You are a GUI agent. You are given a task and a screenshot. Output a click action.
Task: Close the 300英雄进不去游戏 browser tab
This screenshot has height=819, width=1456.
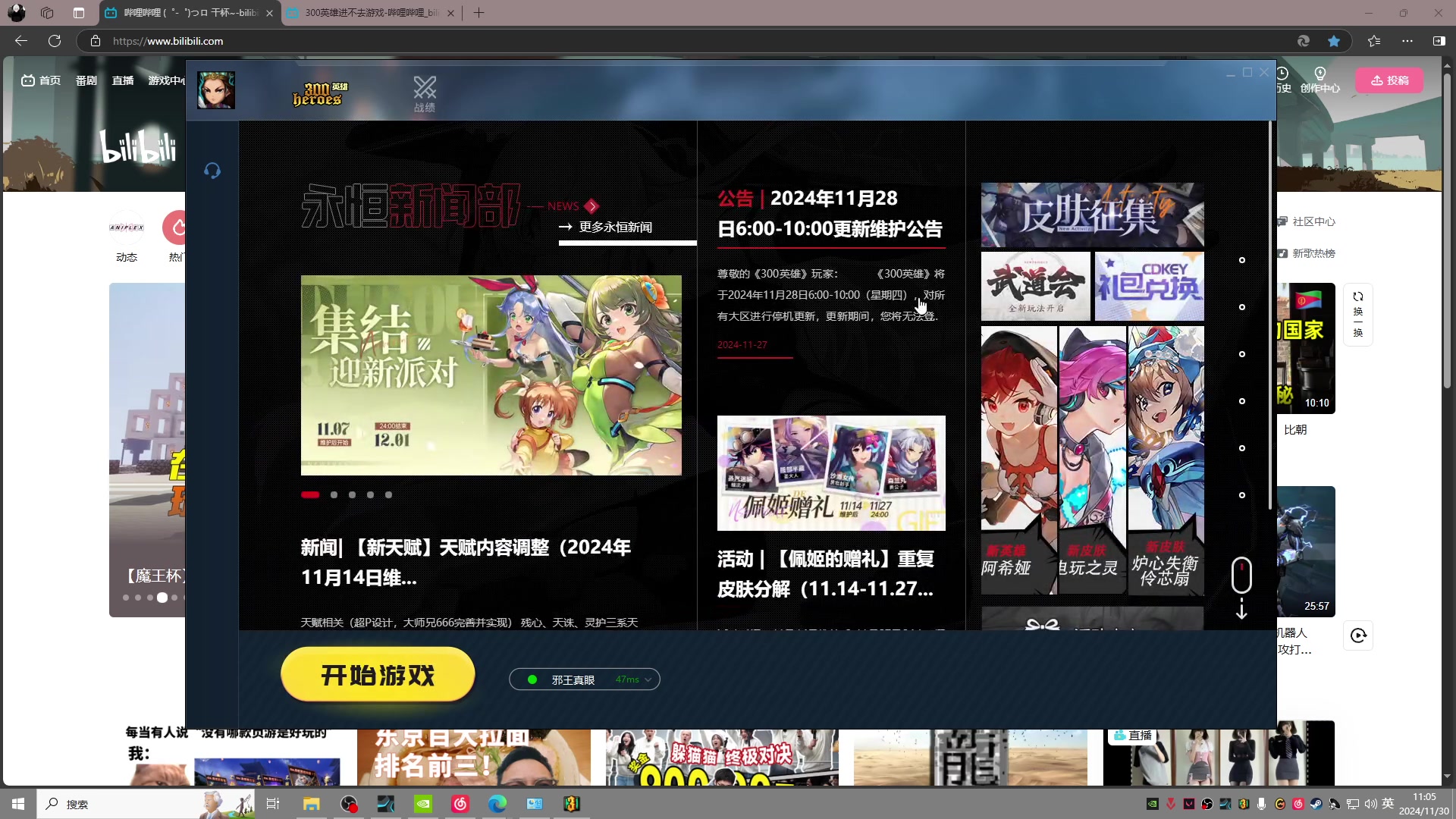tap(451, 13)
